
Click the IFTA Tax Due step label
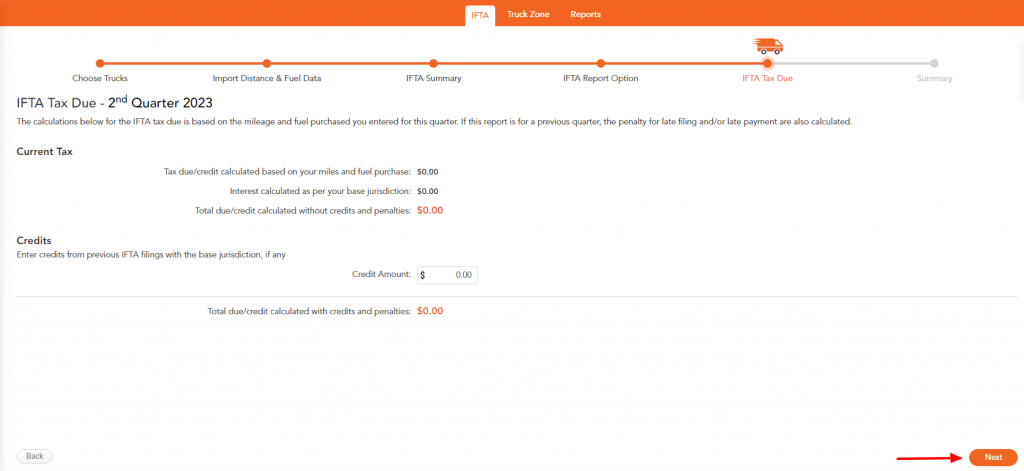(767, 78)
